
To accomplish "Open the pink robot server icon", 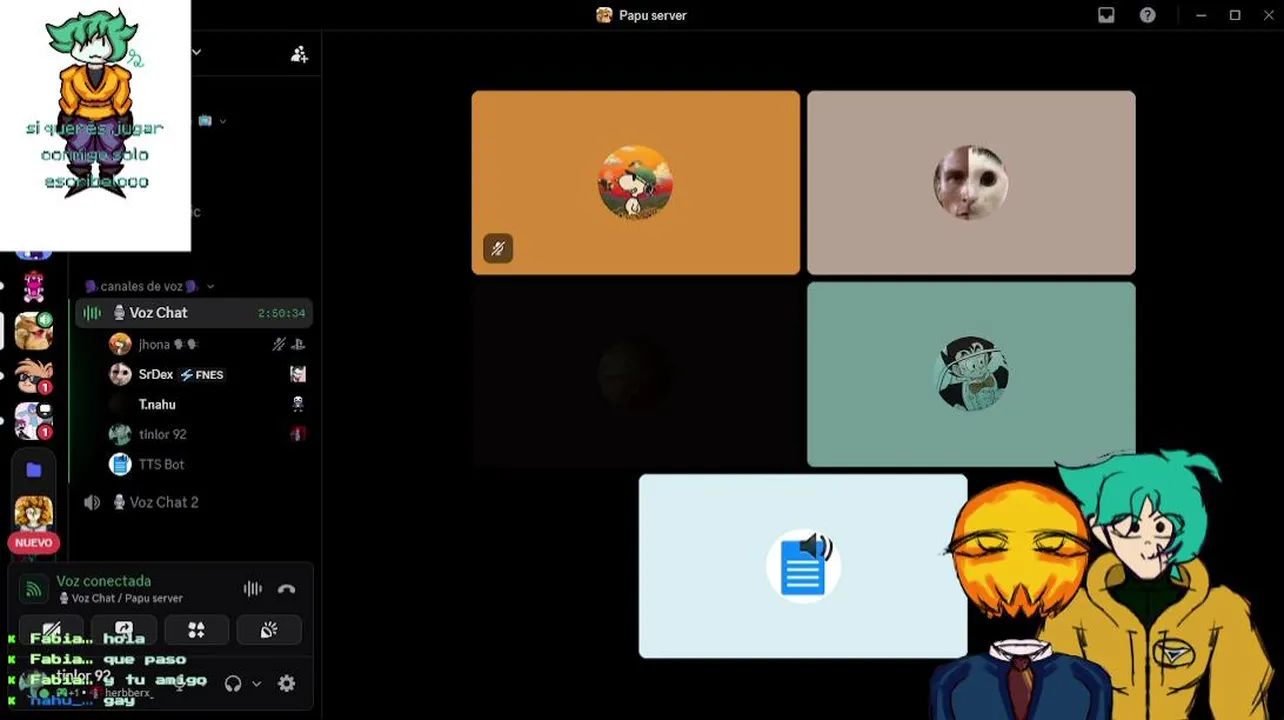I will point(33,286).
